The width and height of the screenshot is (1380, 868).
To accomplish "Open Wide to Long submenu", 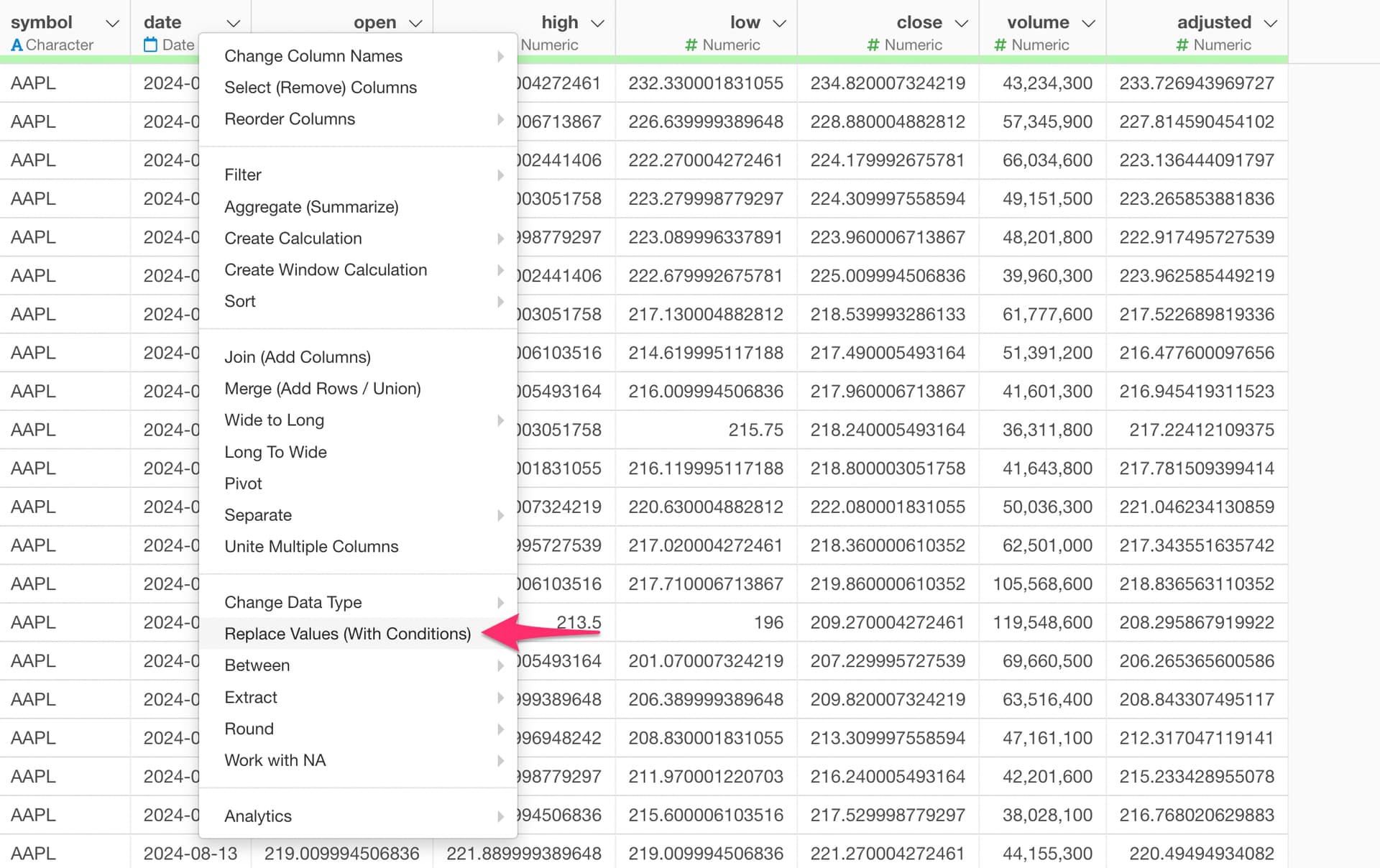I will [358, 420].
